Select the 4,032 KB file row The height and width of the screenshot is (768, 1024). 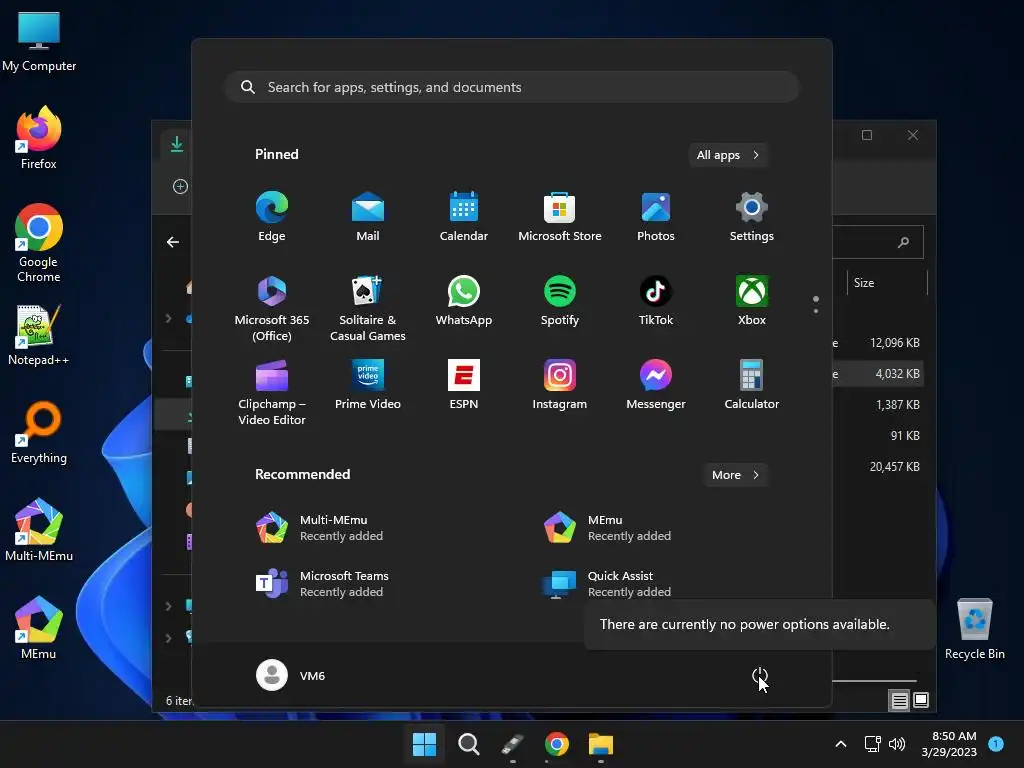click(x=878, y=374)
